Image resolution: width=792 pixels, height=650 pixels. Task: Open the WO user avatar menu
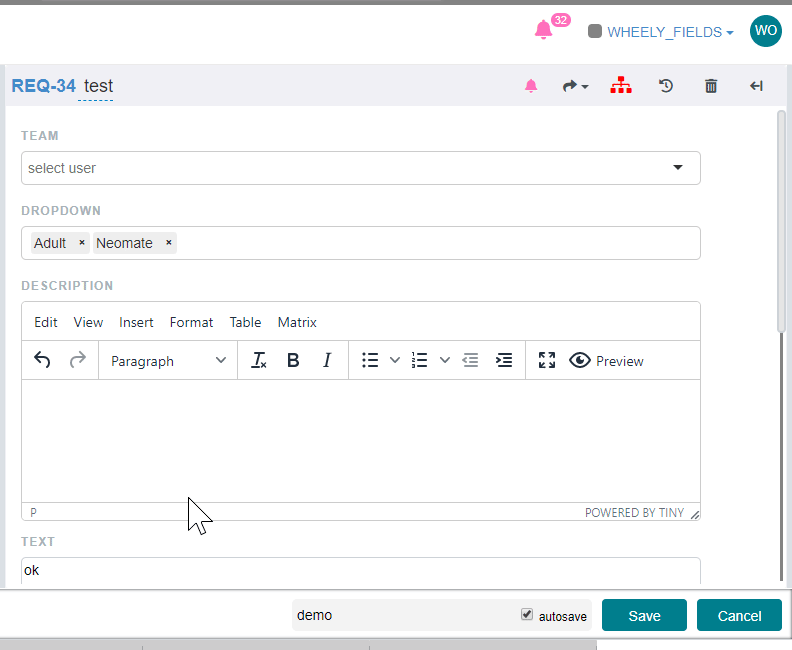click(x=766, y=31)
